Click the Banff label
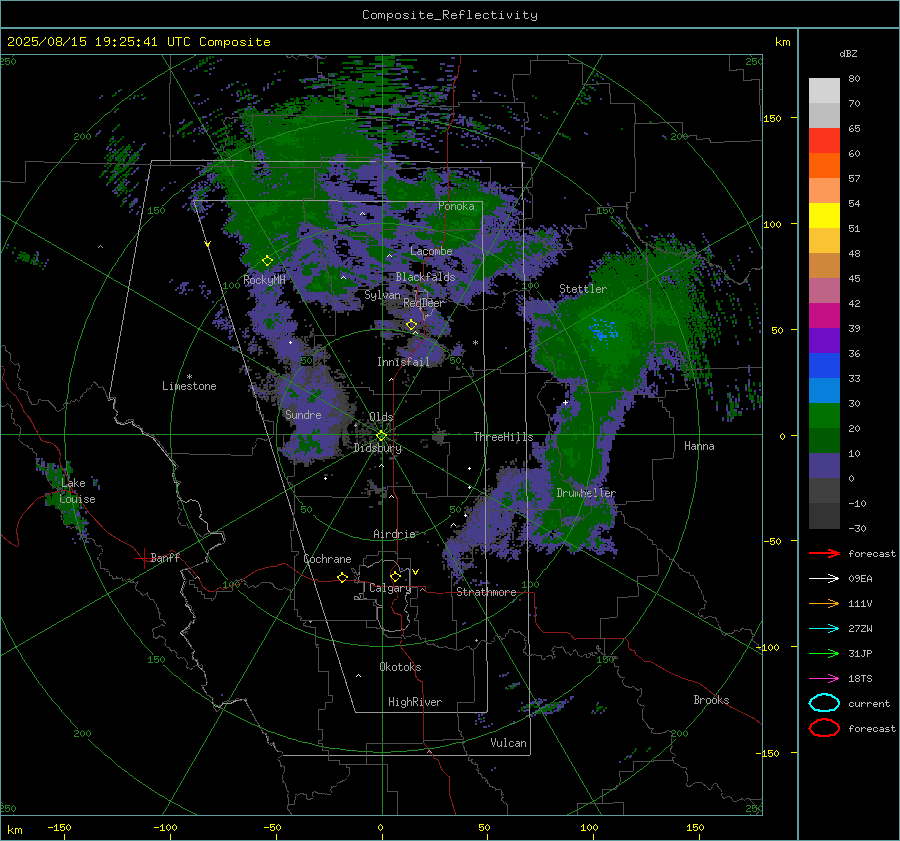Image resolution: width=900 pixels, height=841 pixels. click(x=165, y=558)
